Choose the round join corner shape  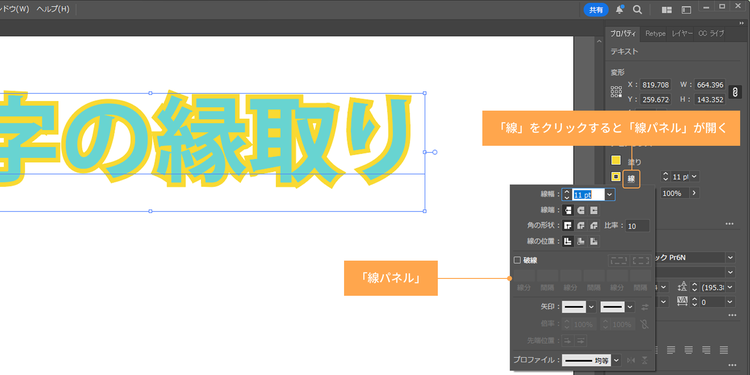(581, 226)
